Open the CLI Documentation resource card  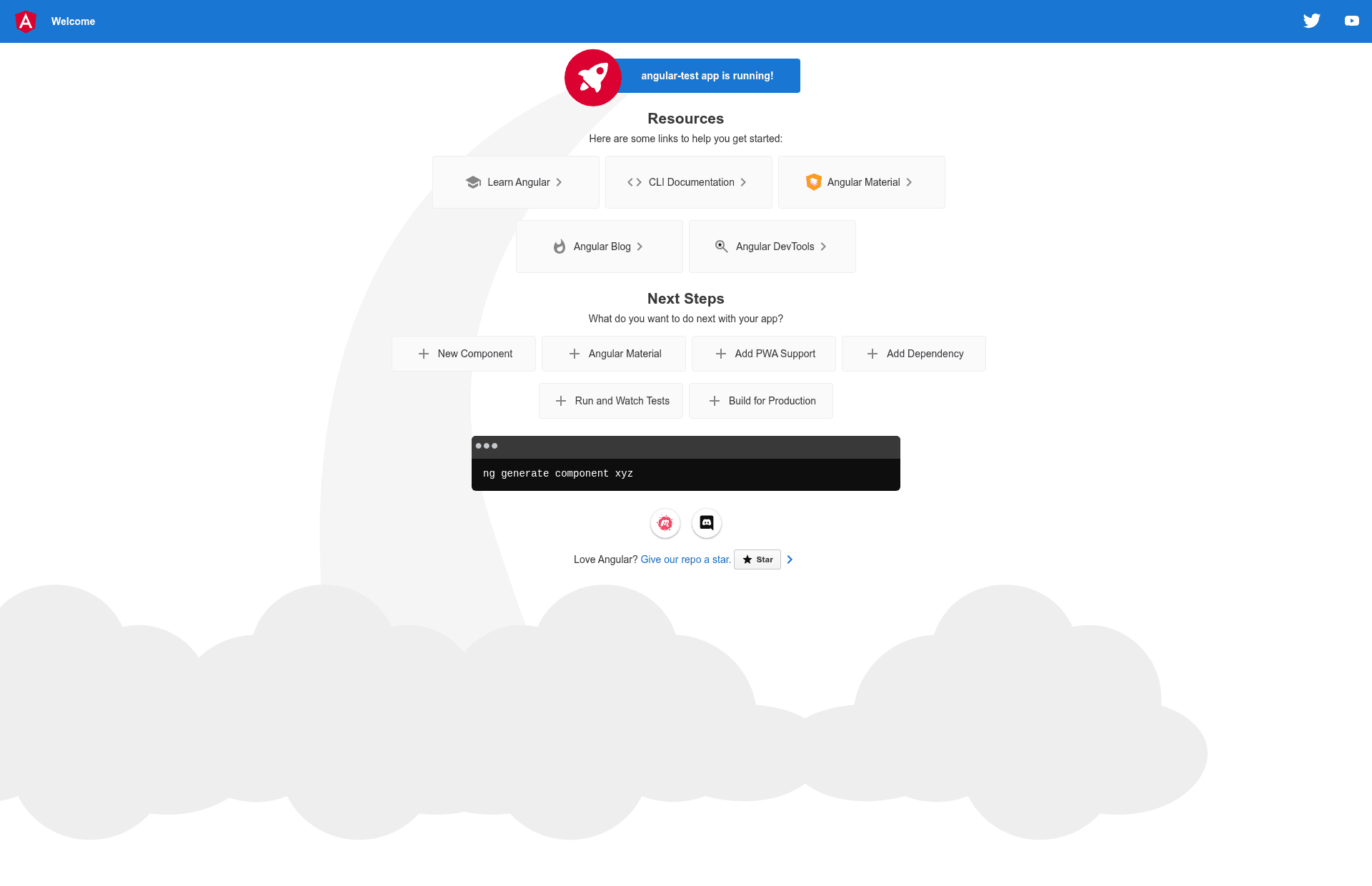689,182
